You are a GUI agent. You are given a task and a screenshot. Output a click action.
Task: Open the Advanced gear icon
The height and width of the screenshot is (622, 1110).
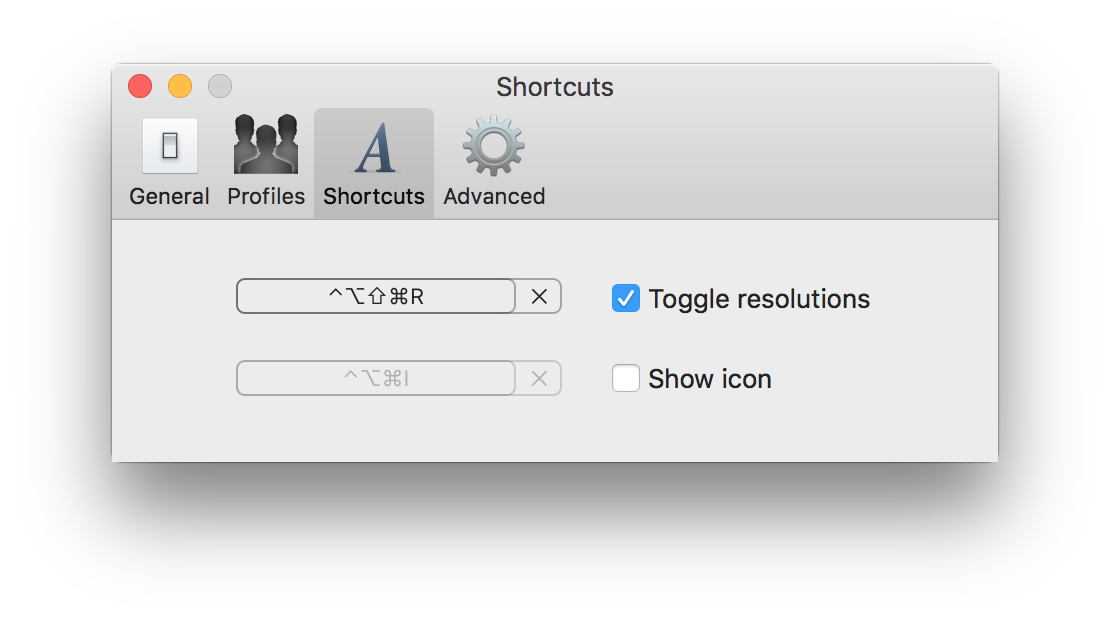click(493, 146)
